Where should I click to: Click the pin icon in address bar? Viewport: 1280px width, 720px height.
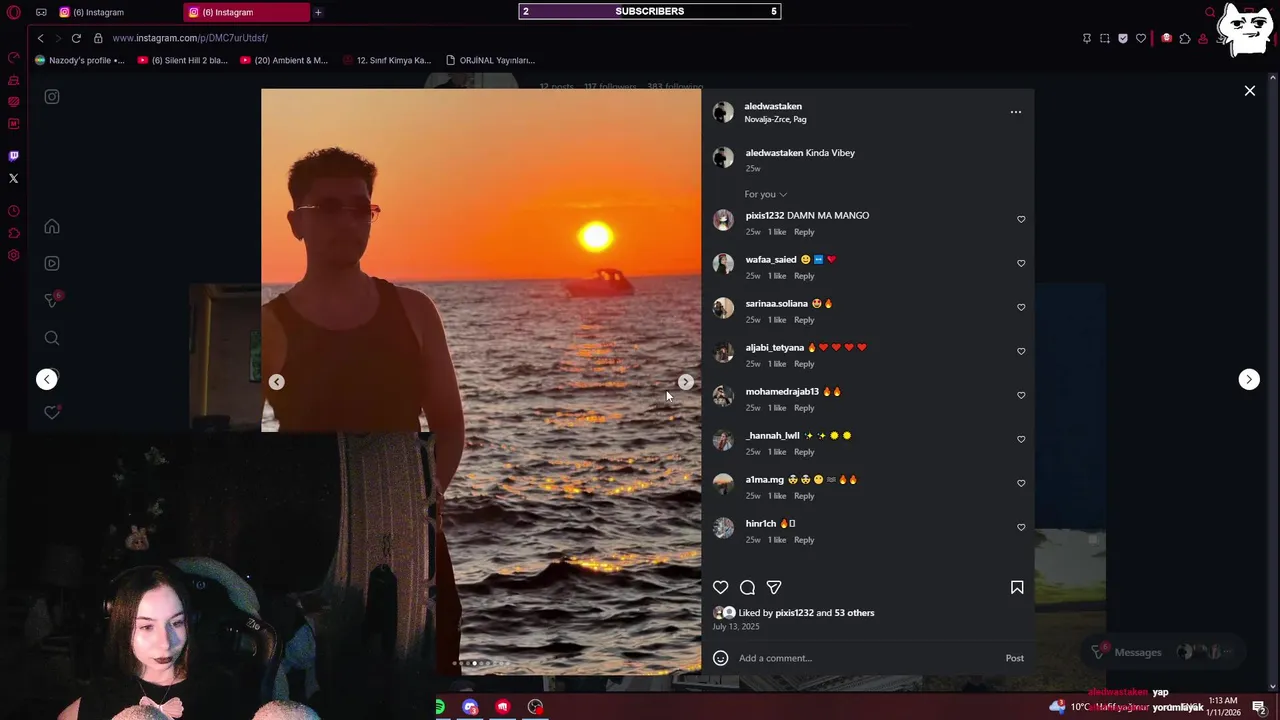(x=1087, y=38)
